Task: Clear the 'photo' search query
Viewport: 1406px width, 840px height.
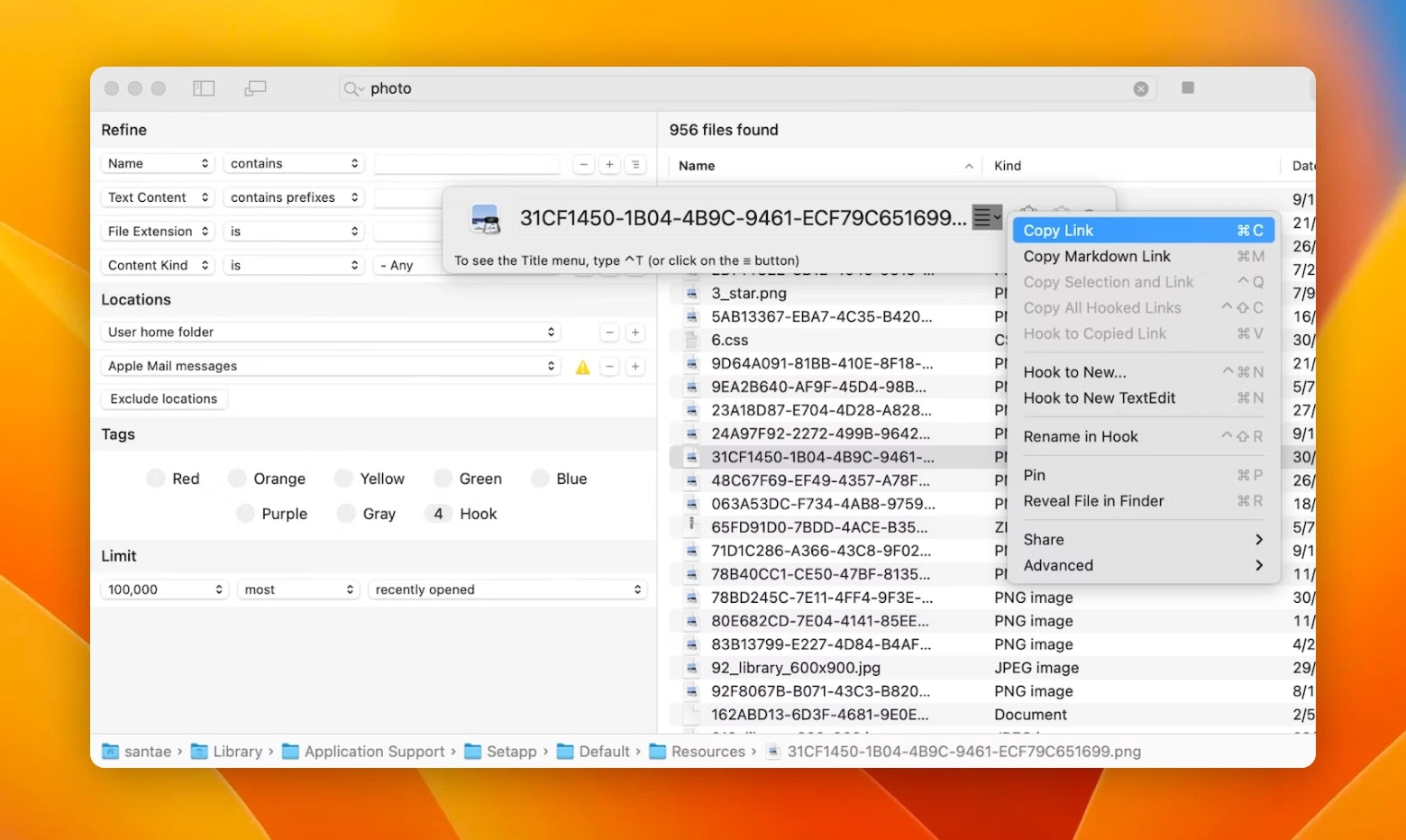Action: (x=1141, y=88)
